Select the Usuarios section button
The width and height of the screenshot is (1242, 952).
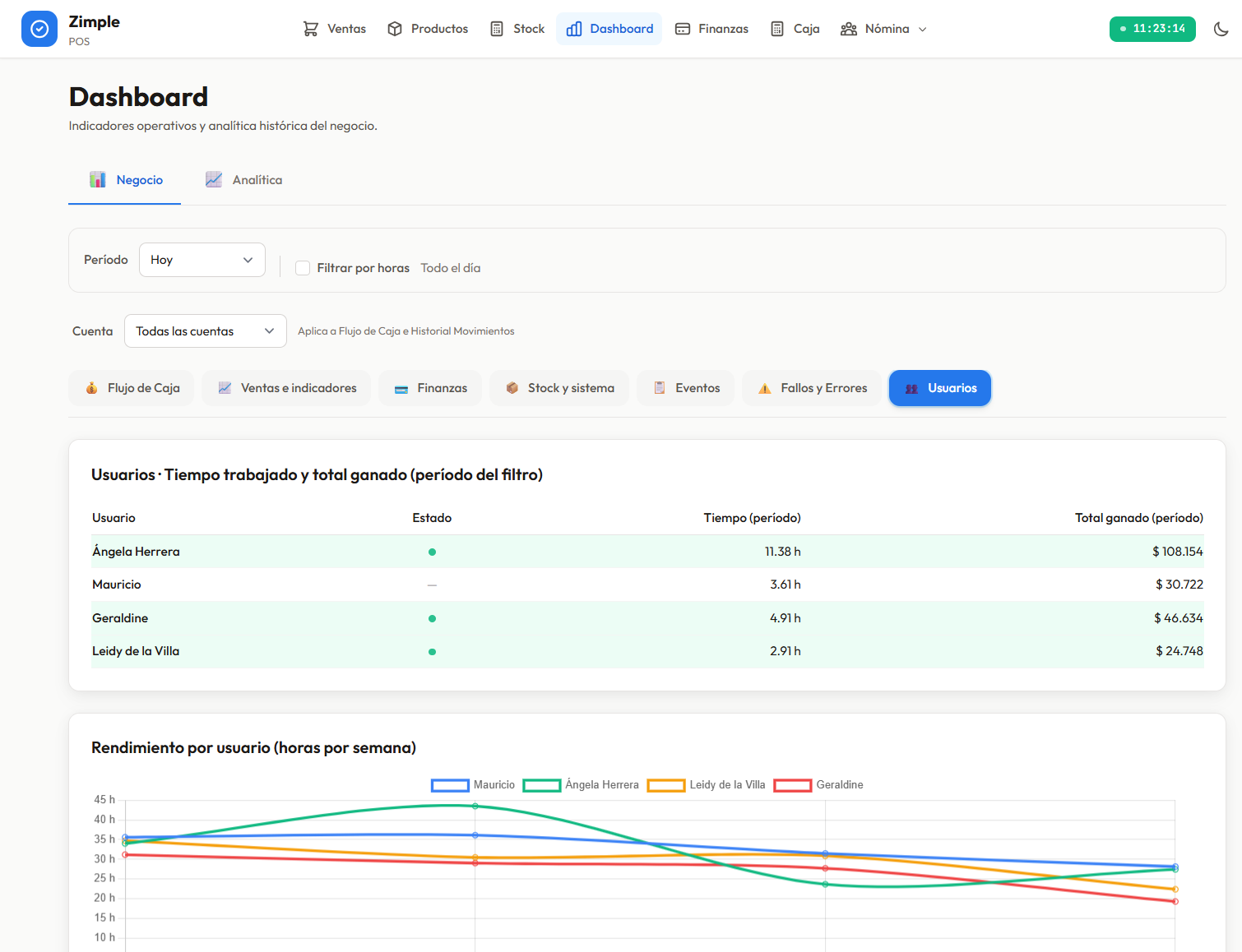[x=940, y=388]
